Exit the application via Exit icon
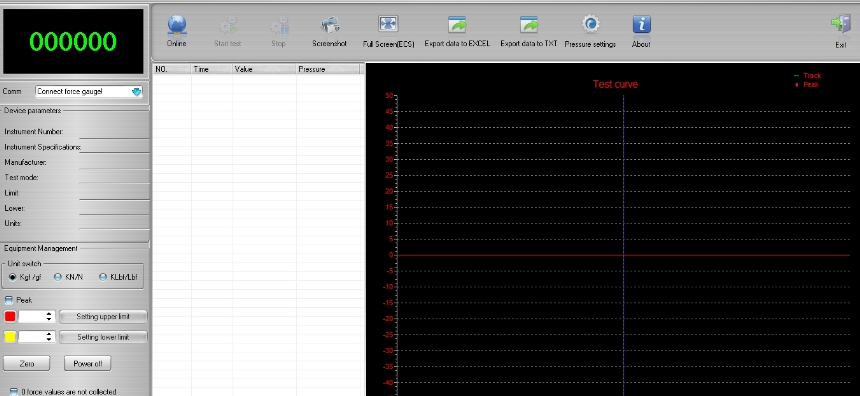860x396 pixels. click(840, 25)
